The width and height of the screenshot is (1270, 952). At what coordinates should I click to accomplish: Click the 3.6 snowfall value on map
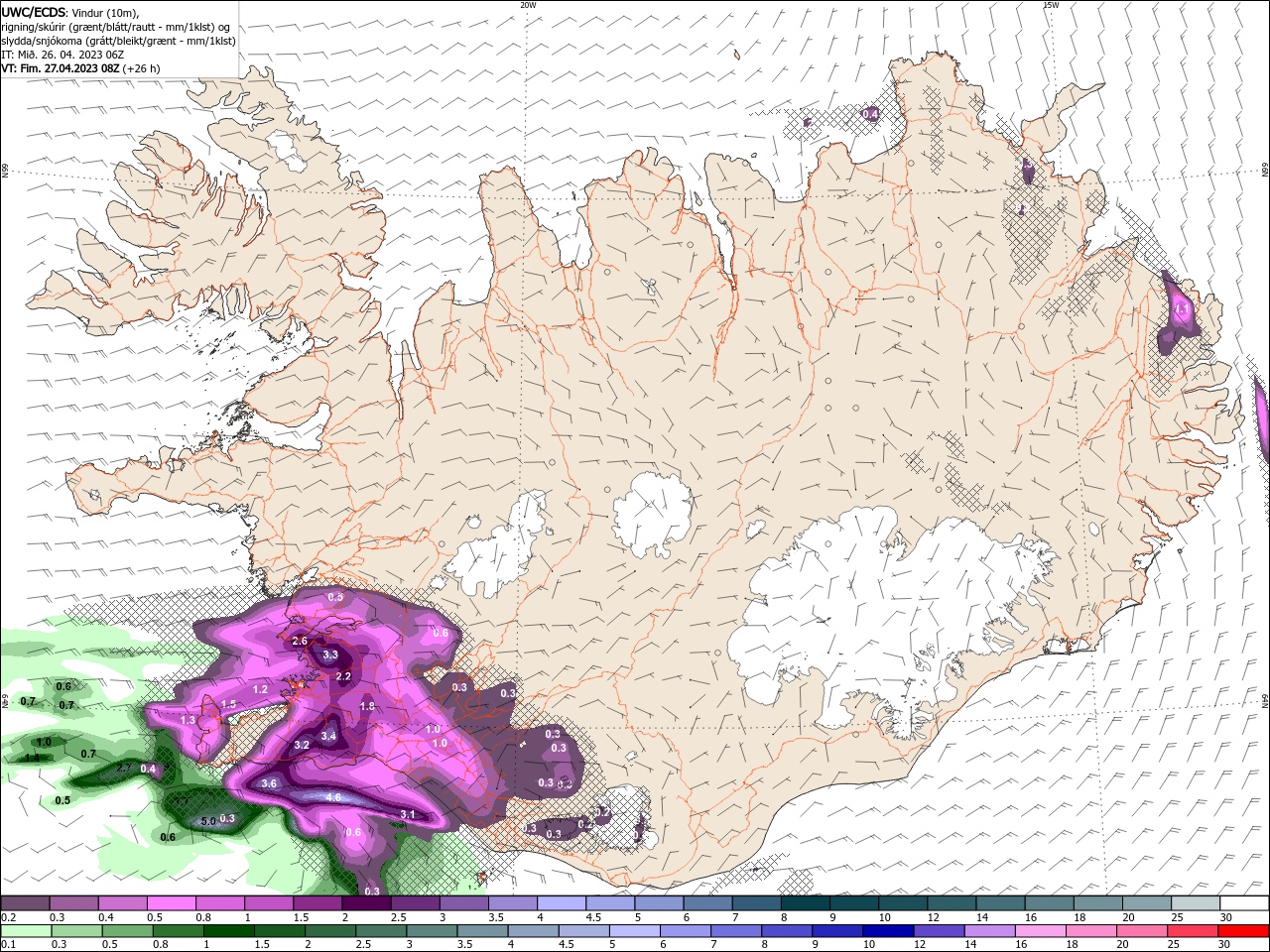tap(269, 783)
